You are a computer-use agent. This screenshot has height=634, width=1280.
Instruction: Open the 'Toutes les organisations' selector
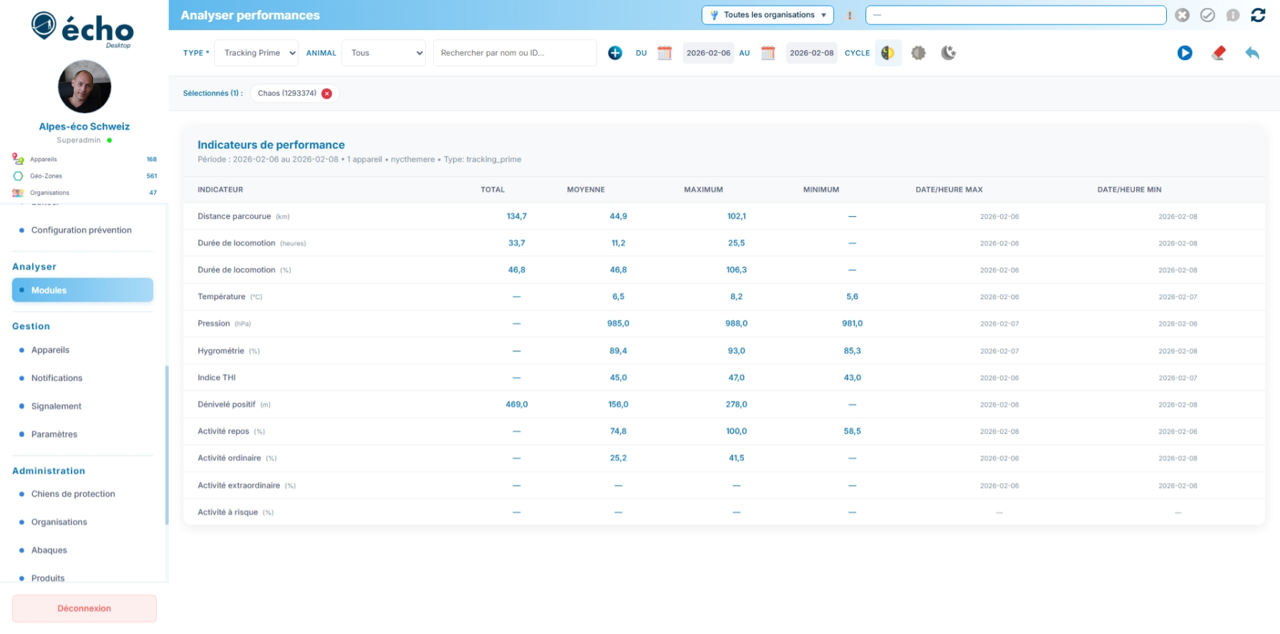point(766,15)
